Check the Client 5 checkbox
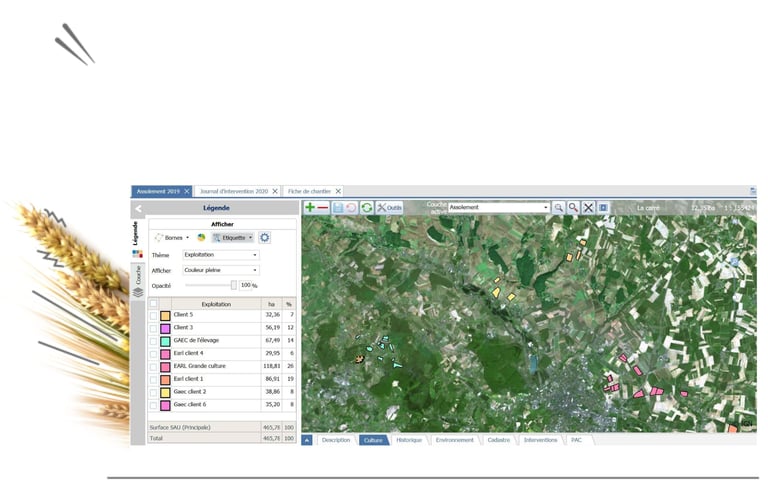Viewport: 768px width, 500px height. pyautogui.click(x=153, y=316)
